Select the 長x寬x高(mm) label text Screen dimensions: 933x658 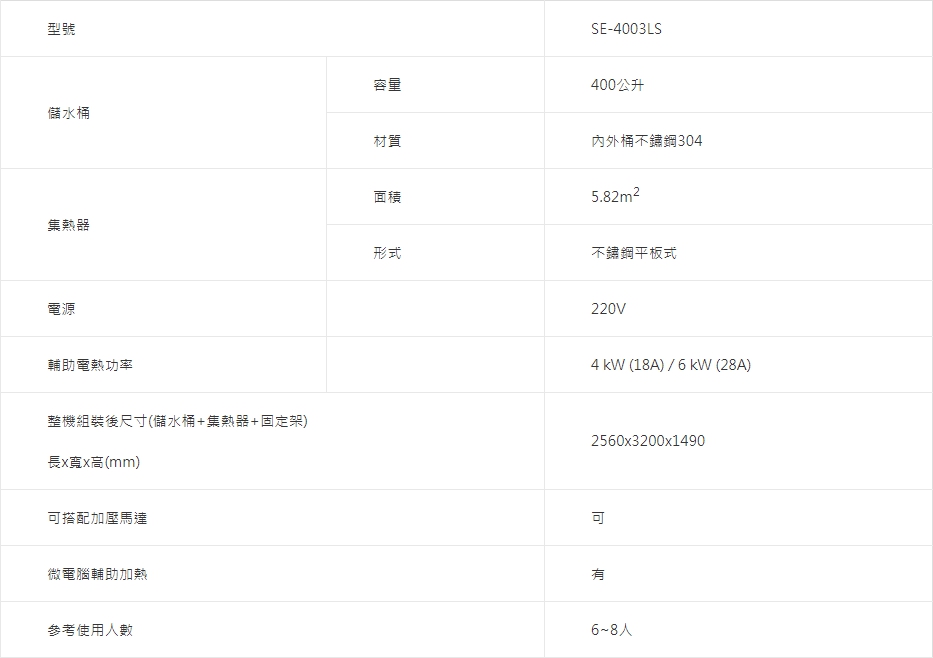pyautogui.click(x=94, y=462)
